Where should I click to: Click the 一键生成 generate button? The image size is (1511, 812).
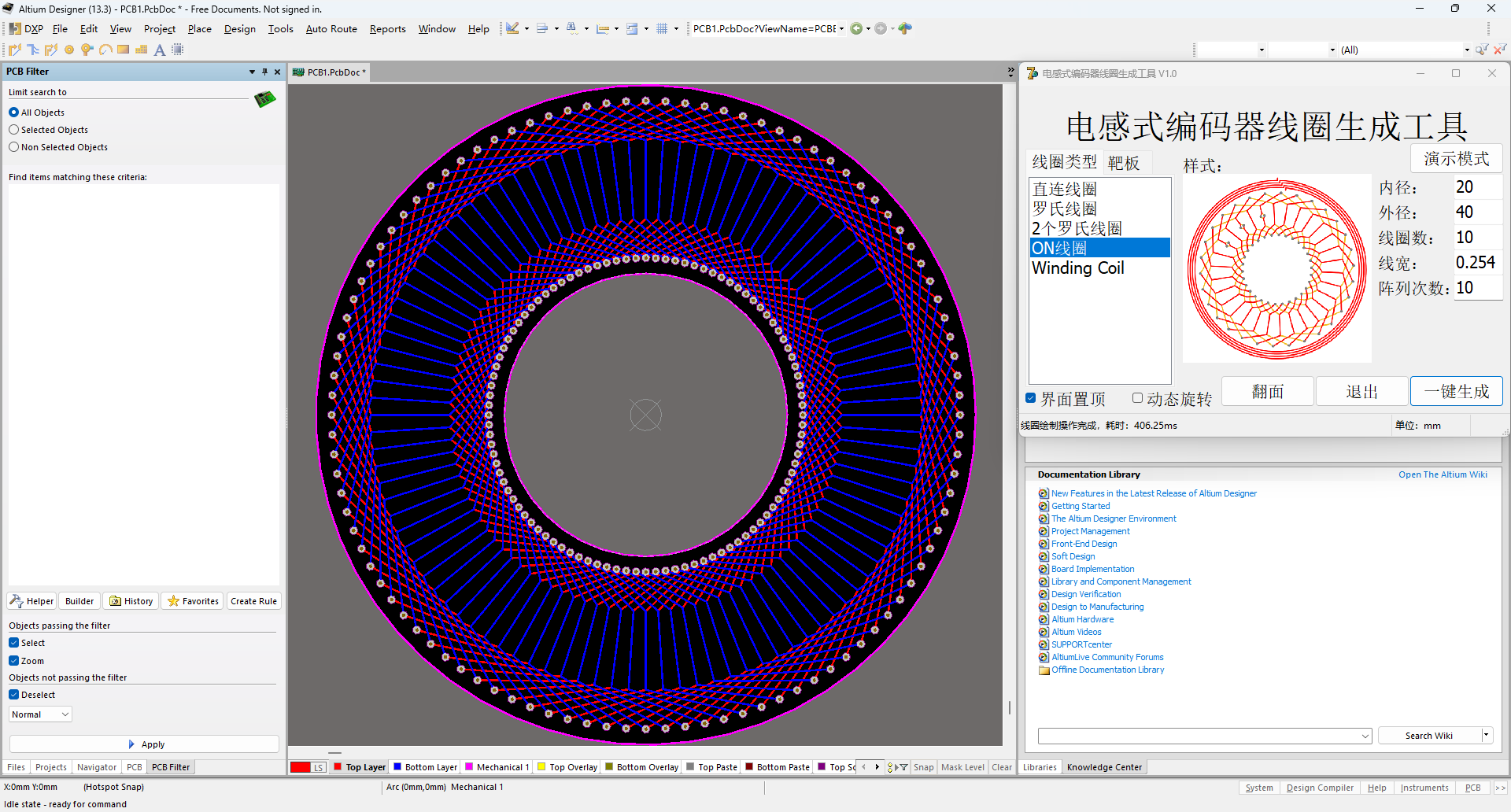1456,391
